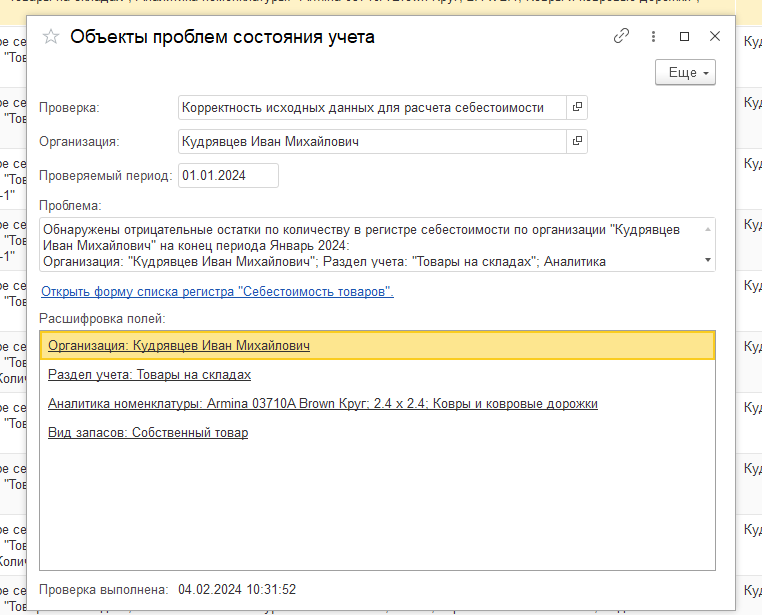Viewport: 762px width, 615px height.
Task: Open Аналитика номенклатуры Armina 03710A Brown entry
Action: pos(322,404)
